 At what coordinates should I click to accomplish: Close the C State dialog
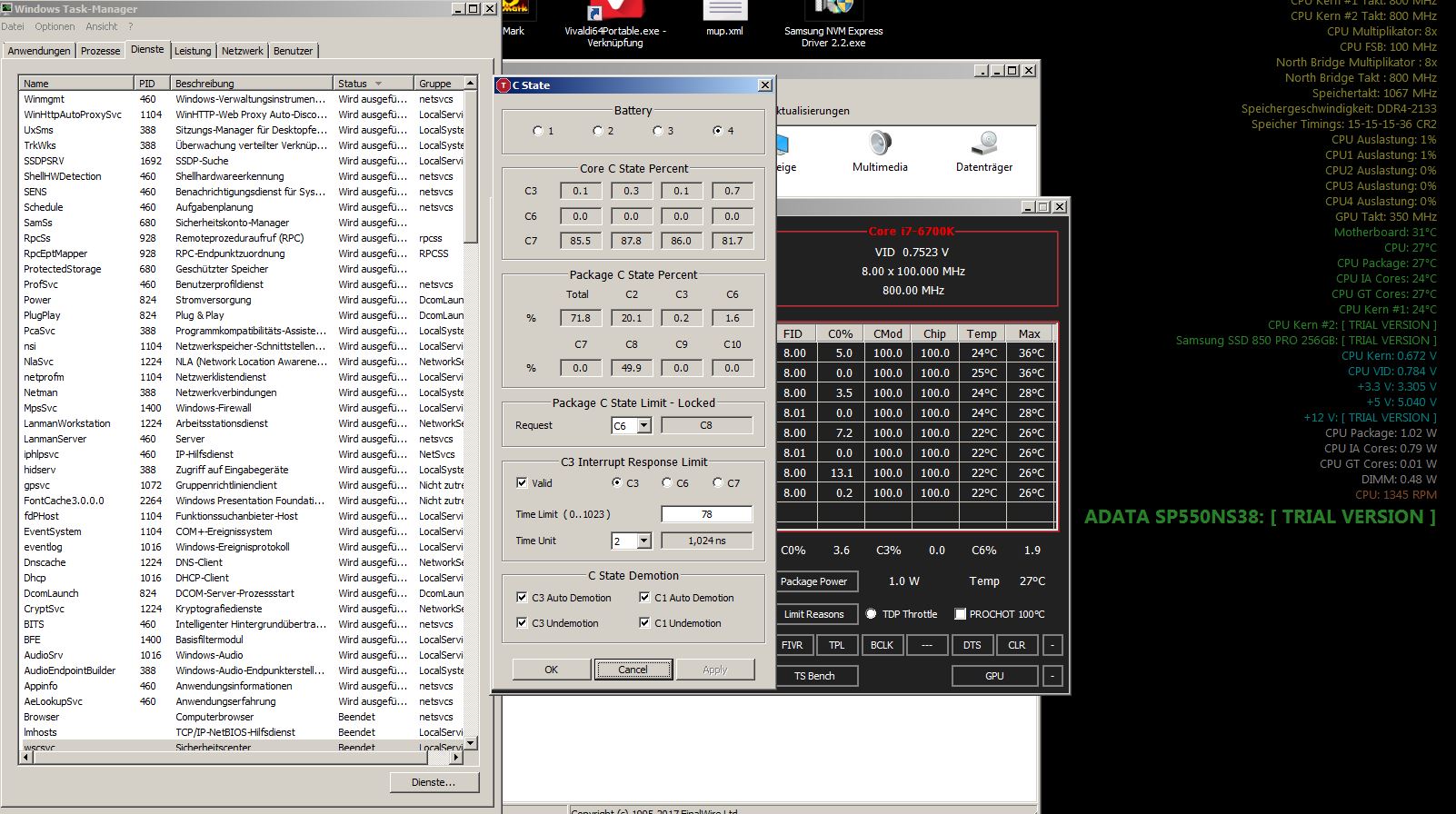click(765, 85)
